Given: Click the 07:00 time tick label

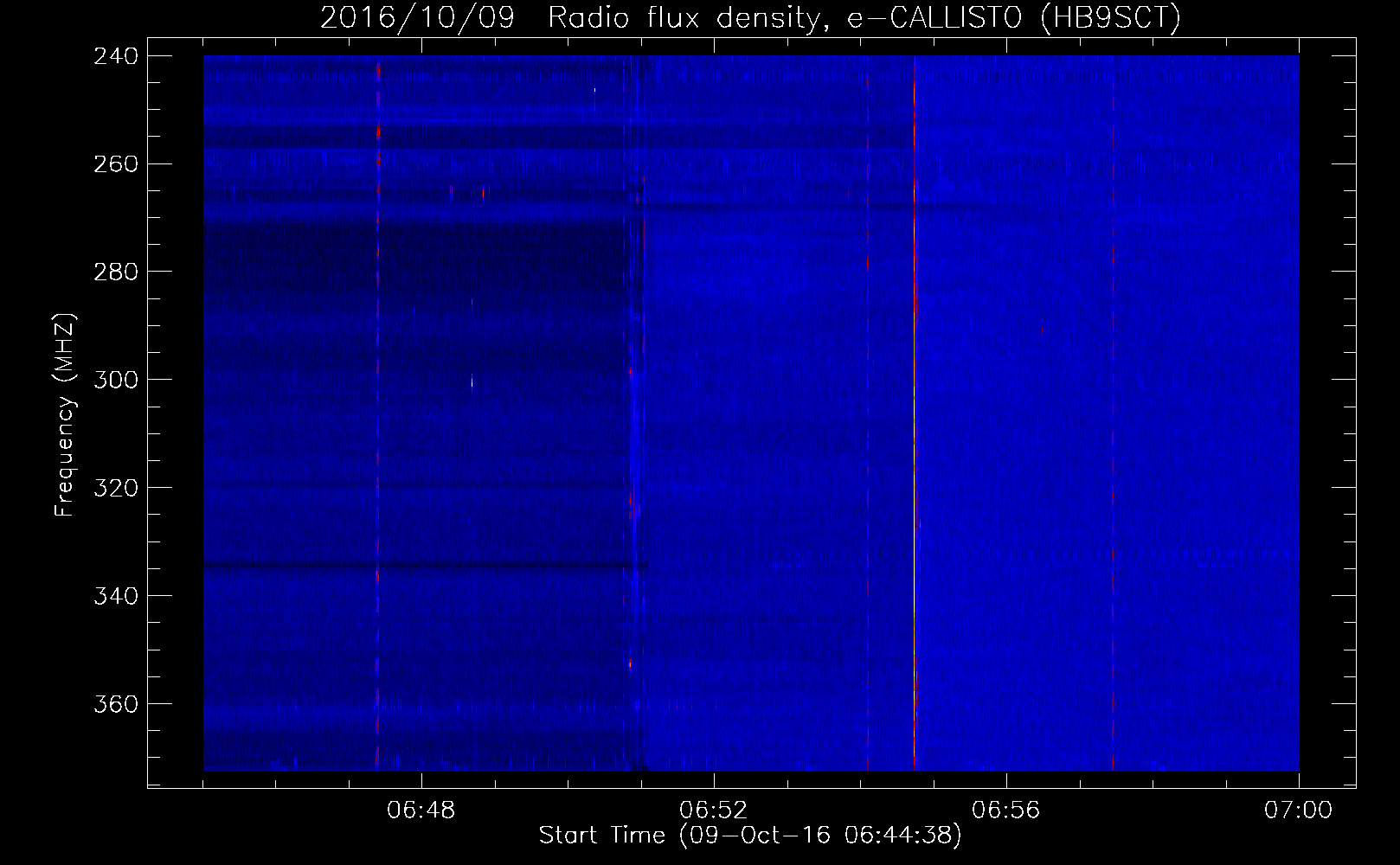Looking at the screenshot, I should pos(1299,811).
